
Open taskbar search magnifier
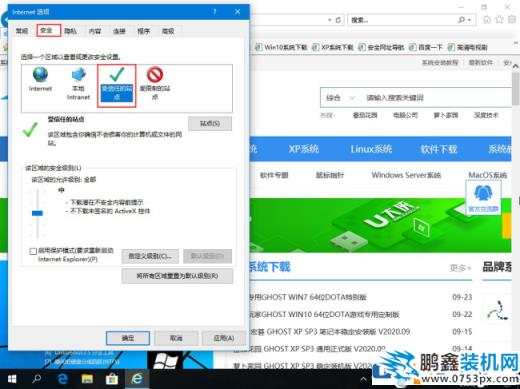pyautogui.click(x=37, y=379)
